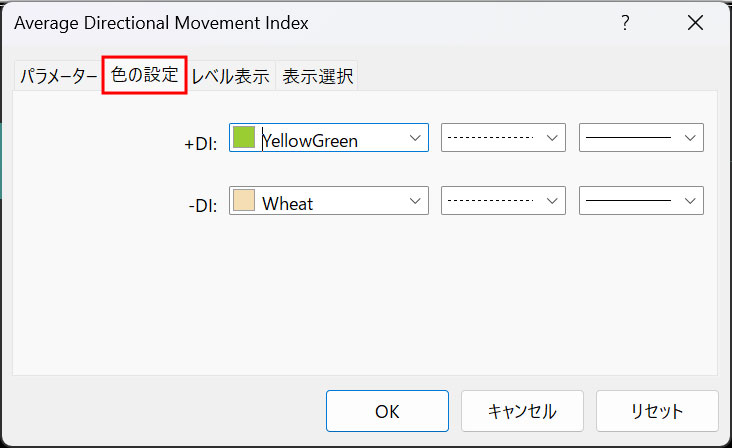Viewport: 732px width, 448px height.
Task: Confirm settings with the OK button
Action: [x=387, y=411]
